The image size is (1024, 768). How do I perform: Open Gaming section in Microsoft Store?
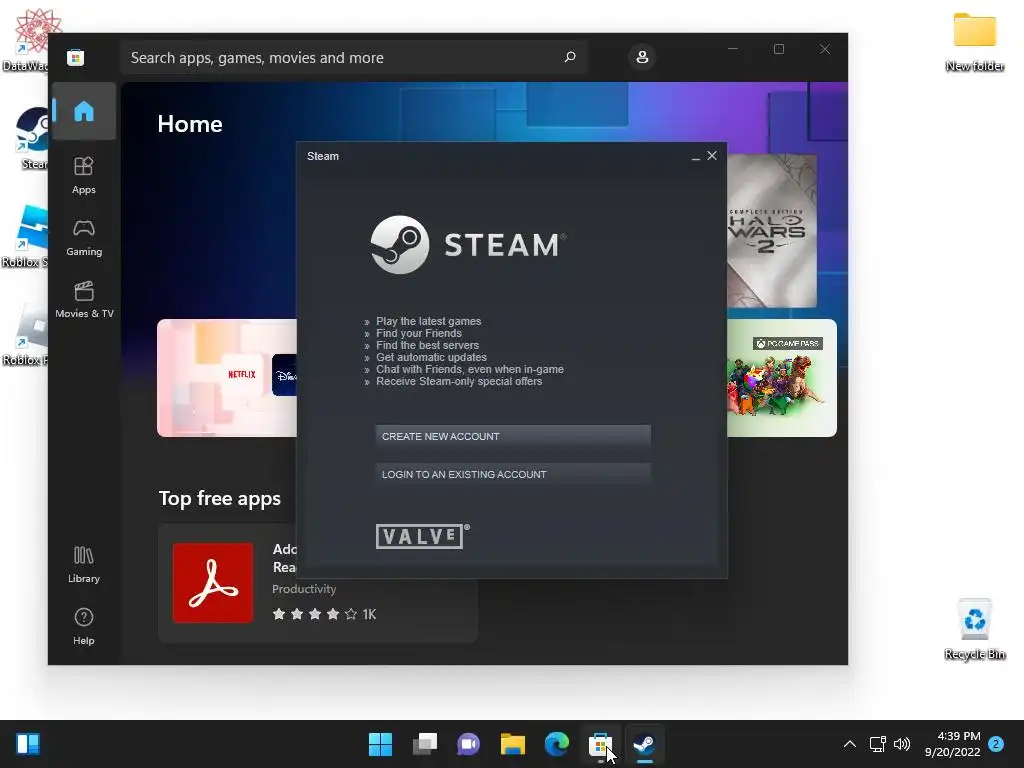[x=84, y=238]
